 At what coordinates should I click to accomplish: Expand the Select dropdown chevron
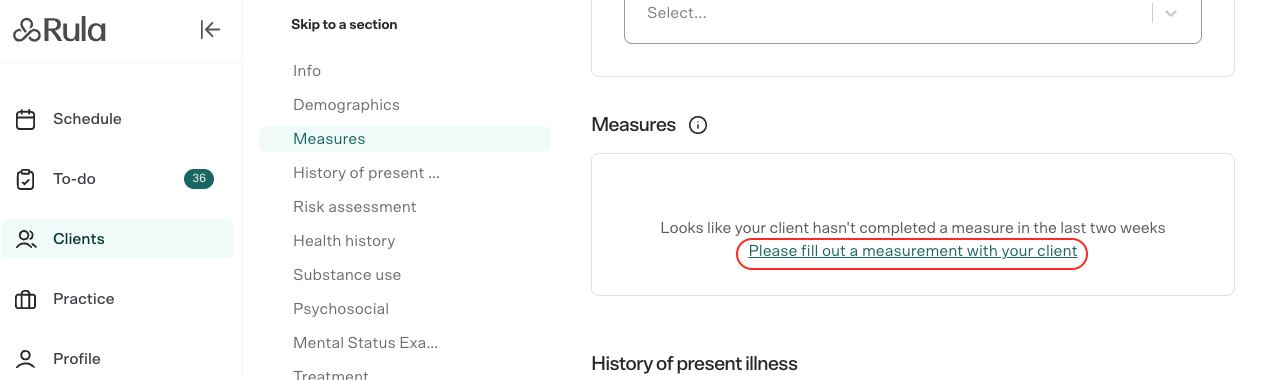click(x=1171, y=14)
